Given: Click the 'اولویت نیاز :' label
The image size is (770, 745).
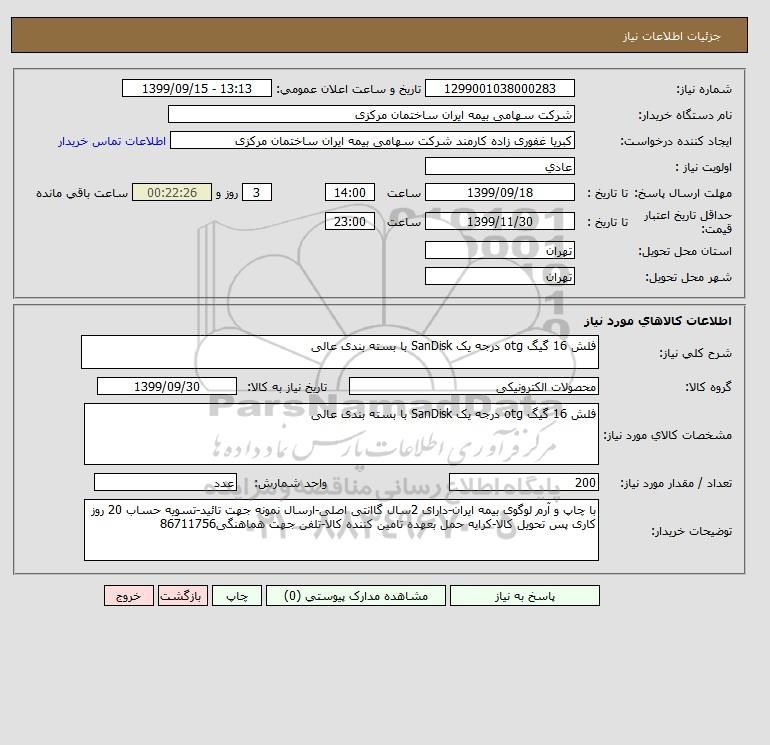Looking at the screenshot, I should coord(704,167).
